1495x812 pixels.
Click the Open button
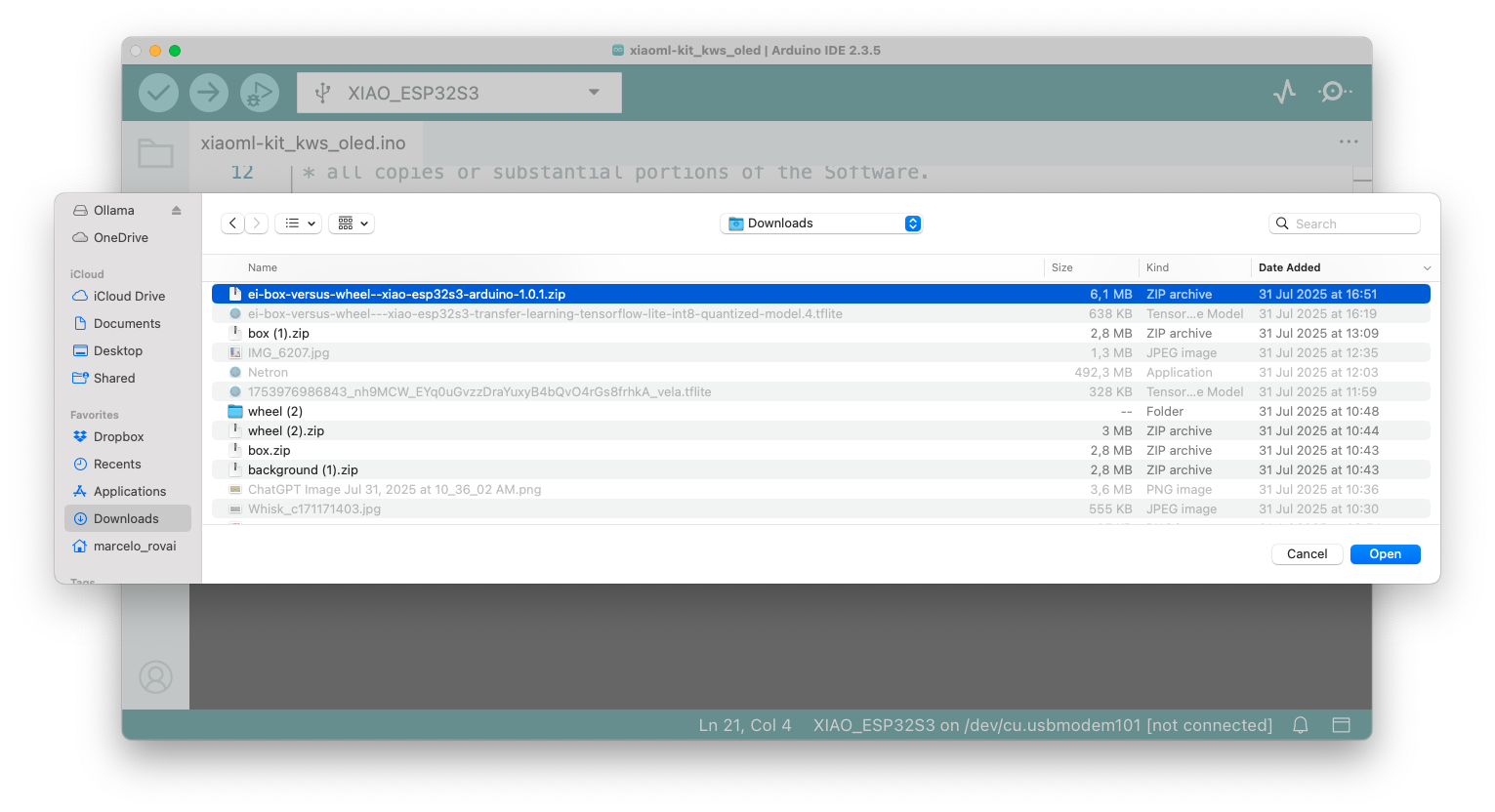point(1385,554)
